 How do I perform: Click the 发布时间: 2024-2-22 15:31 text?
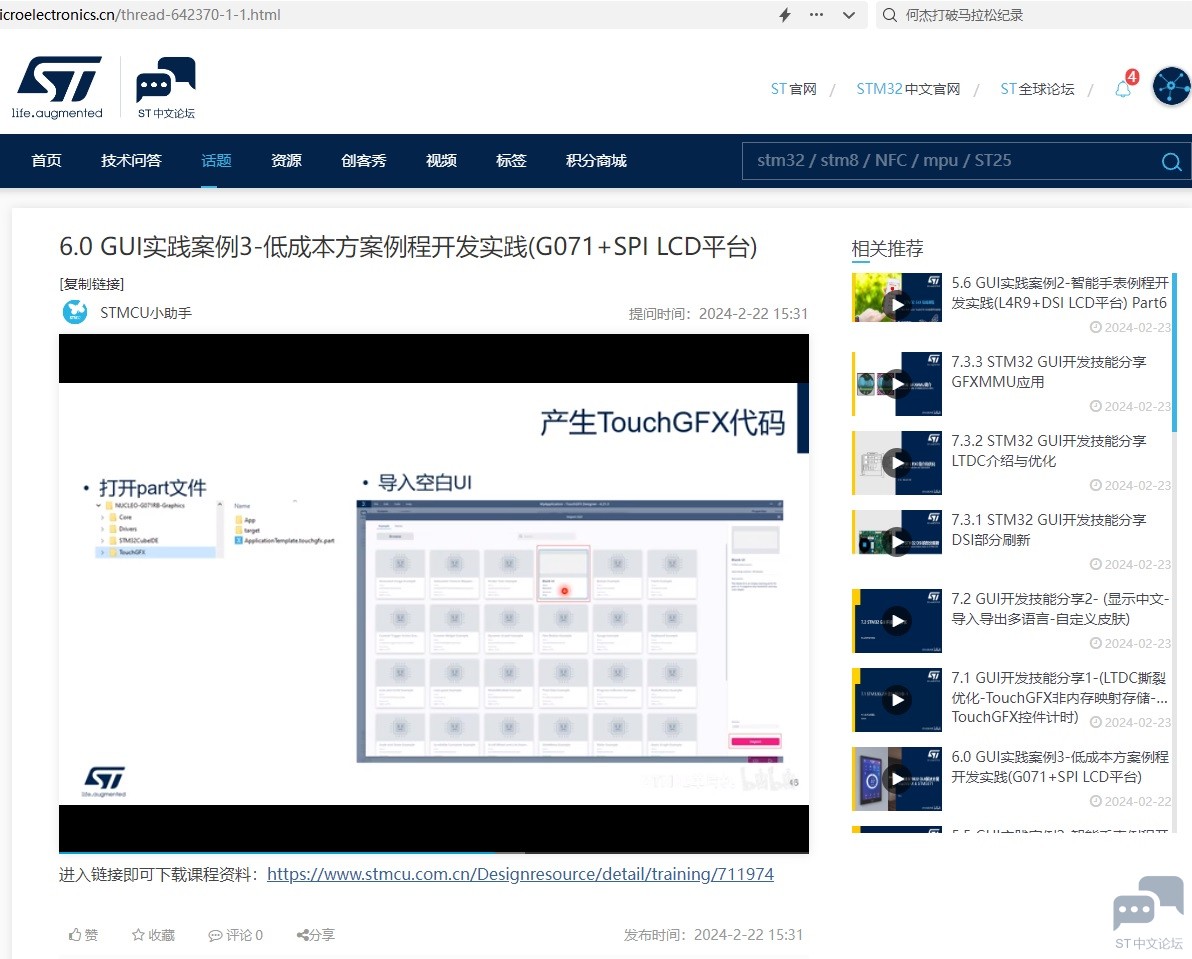click(x=713, y=935)
